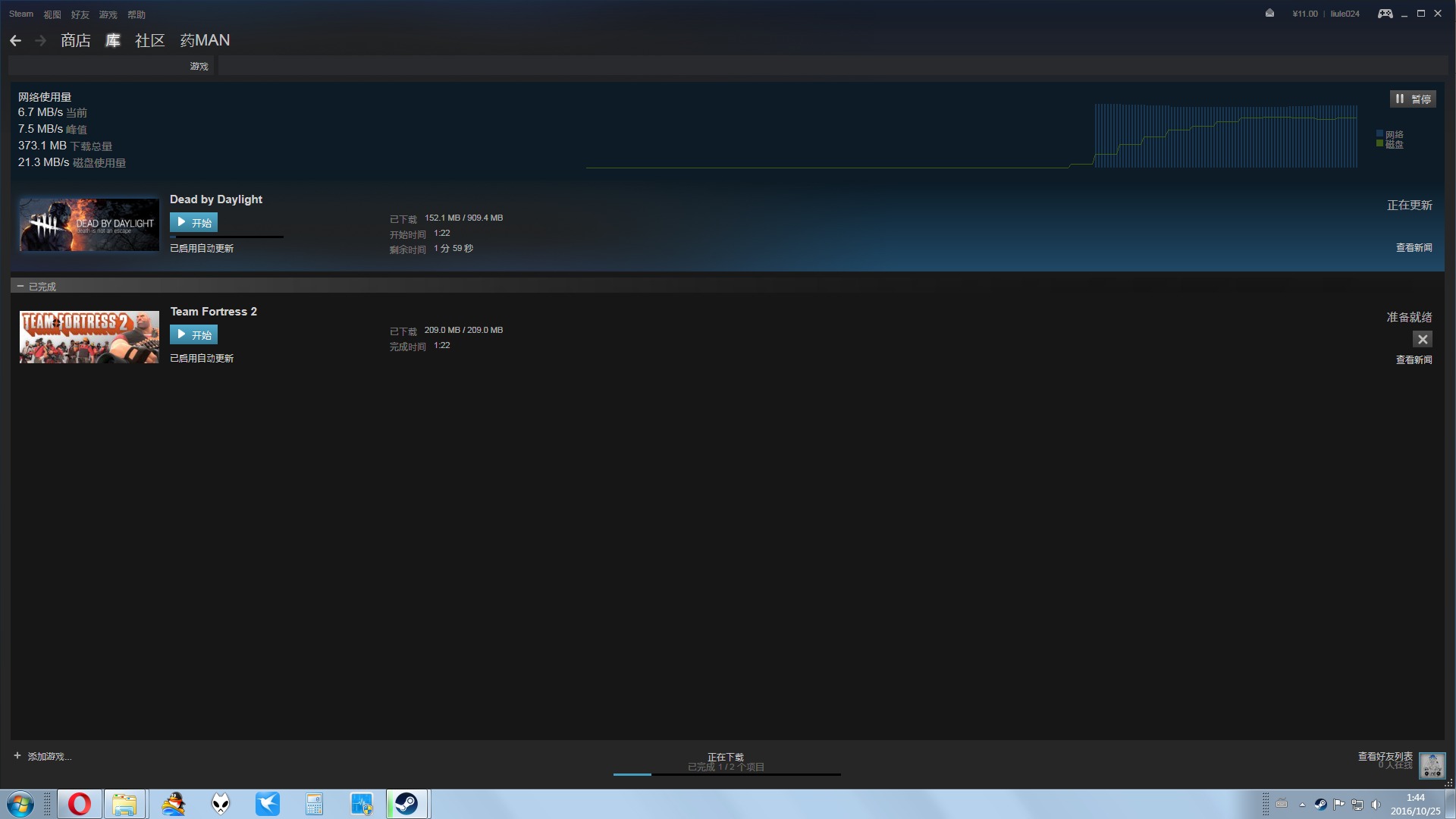Screen dimensions: 1456x819
Task: Click the Team Fortress 2 title
Action: click(x=214, y=312)
